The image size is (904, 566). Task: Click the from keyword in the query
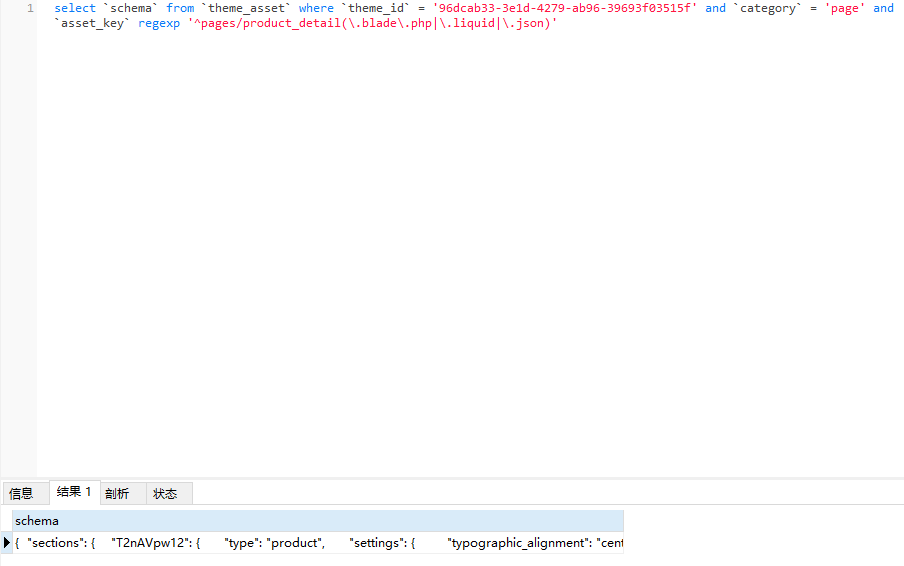(x=180, y=8)
